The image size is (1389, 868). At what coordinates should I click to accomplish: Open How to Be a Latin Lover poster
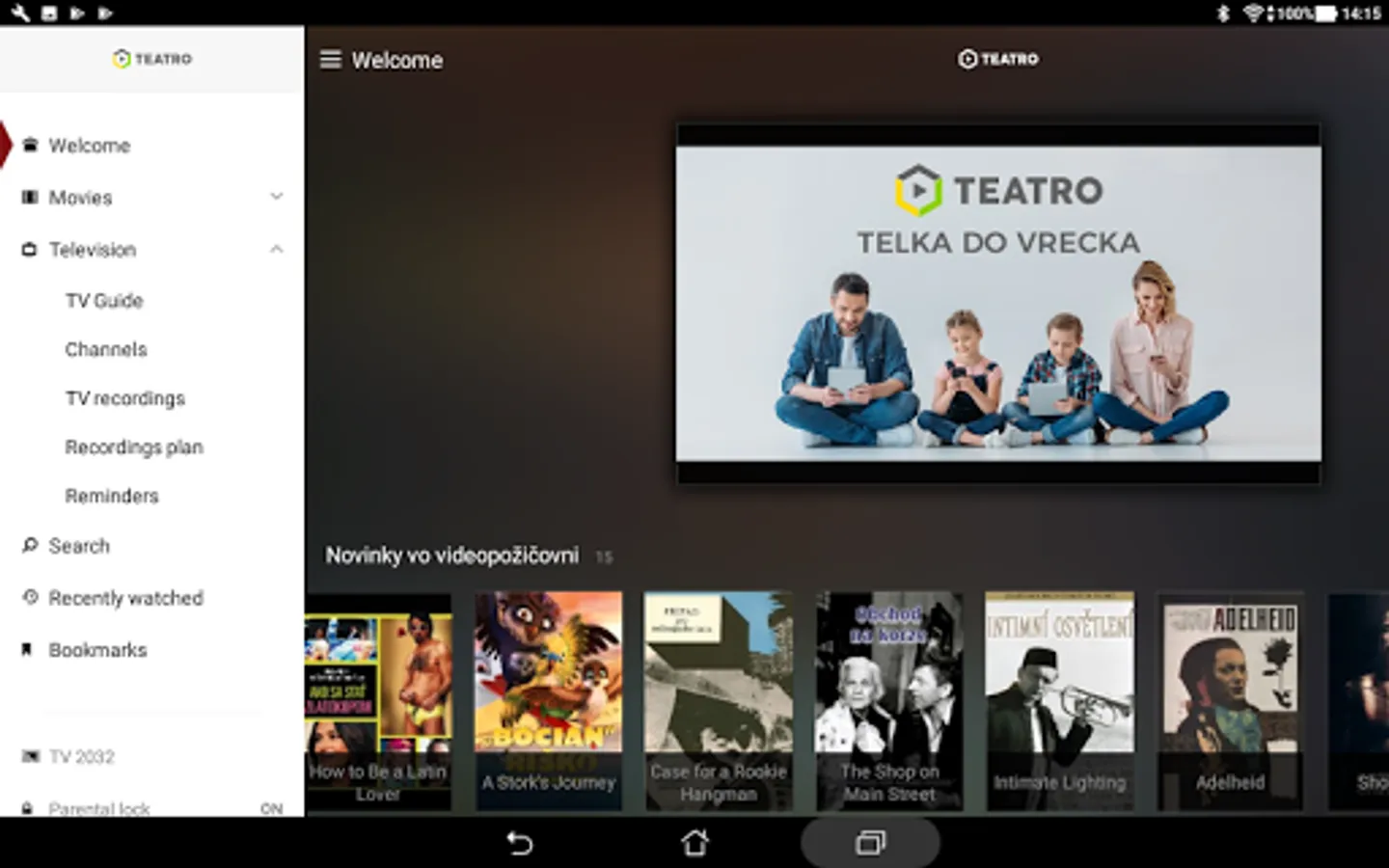point(378,701)
